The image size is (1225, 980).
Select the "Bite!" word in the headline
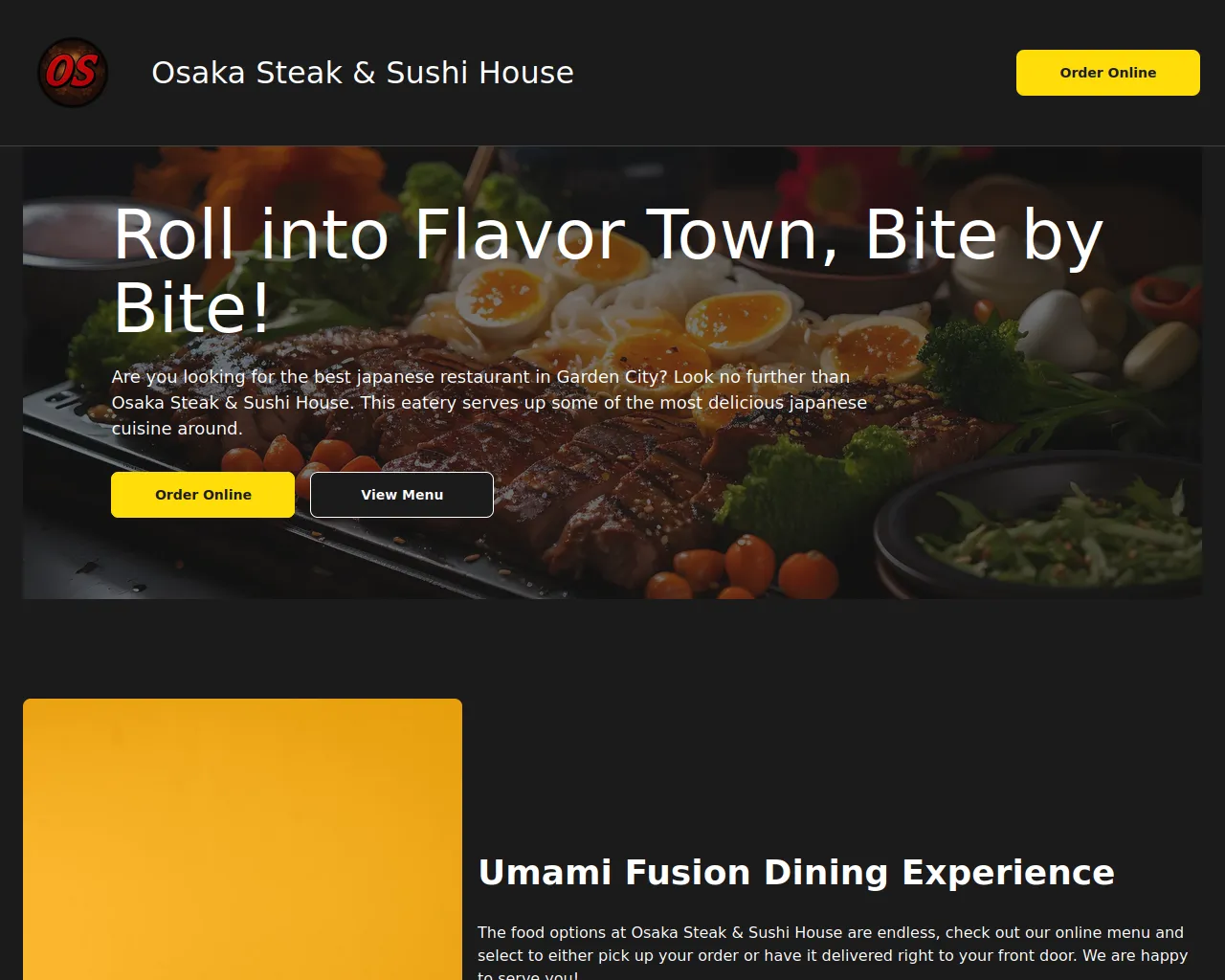(x=192, y=309)
